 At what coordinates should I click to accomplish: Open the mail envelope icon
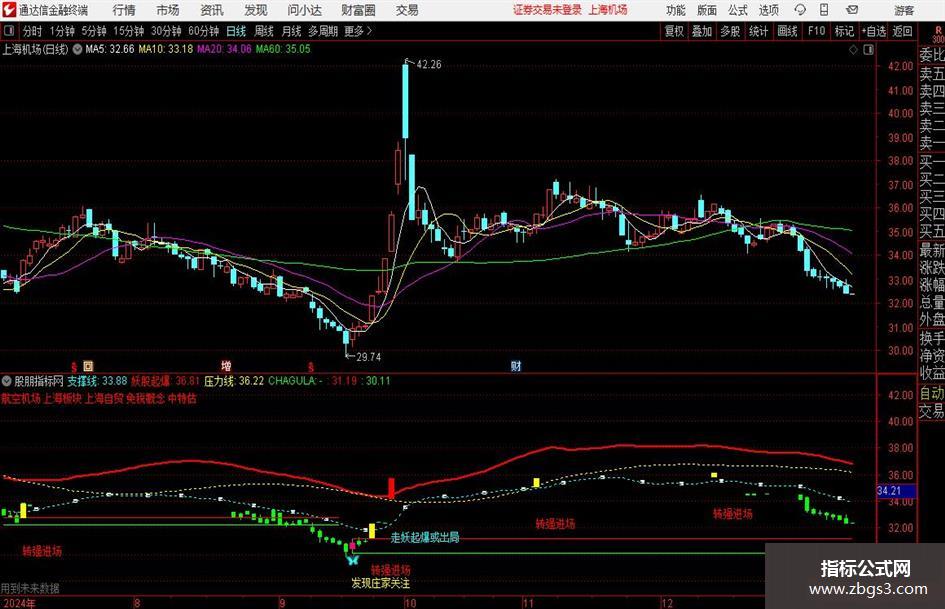point(852,10)
